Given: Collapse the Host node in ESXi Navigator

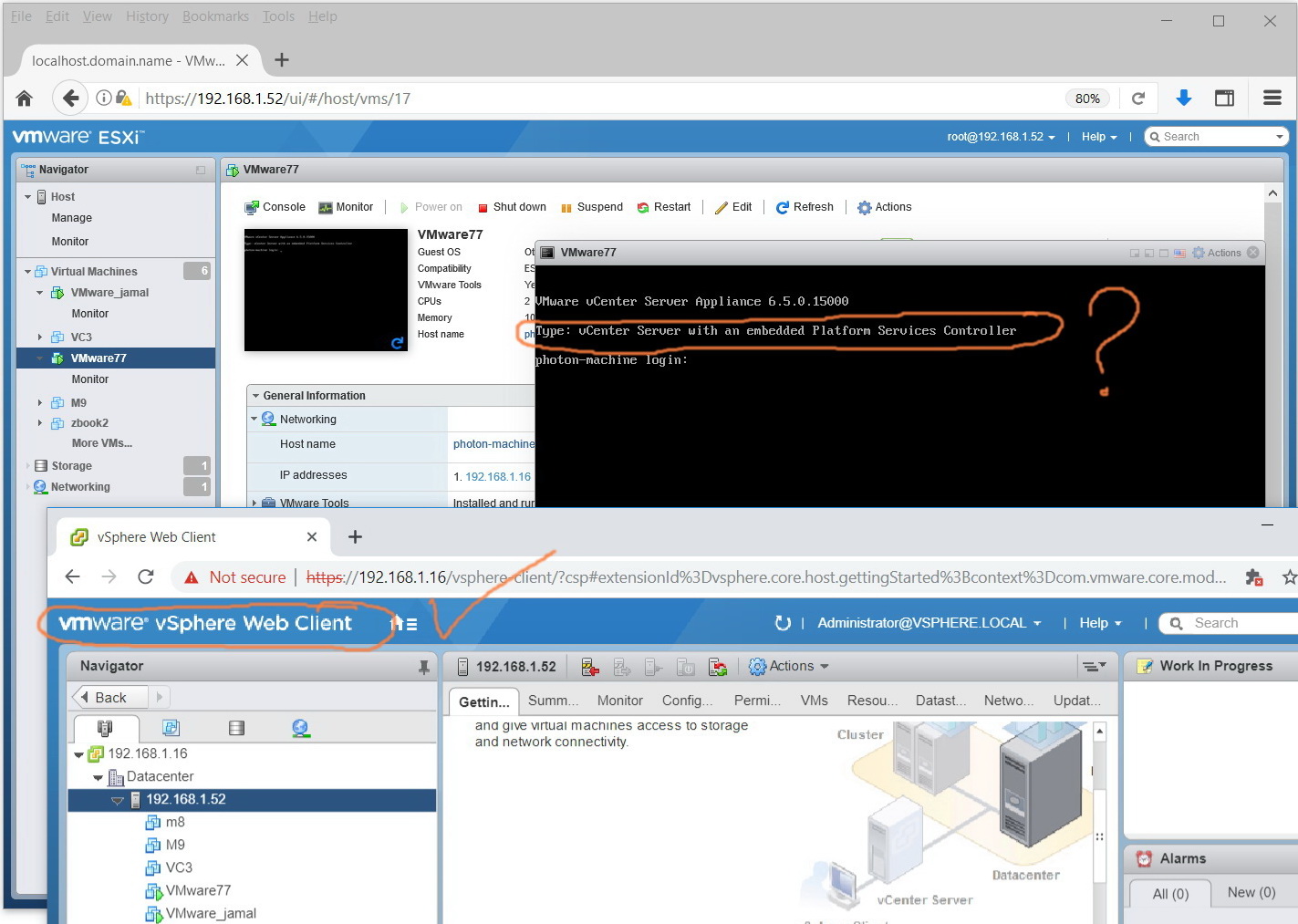Looking at the screenshot, I should click(27, 197).
